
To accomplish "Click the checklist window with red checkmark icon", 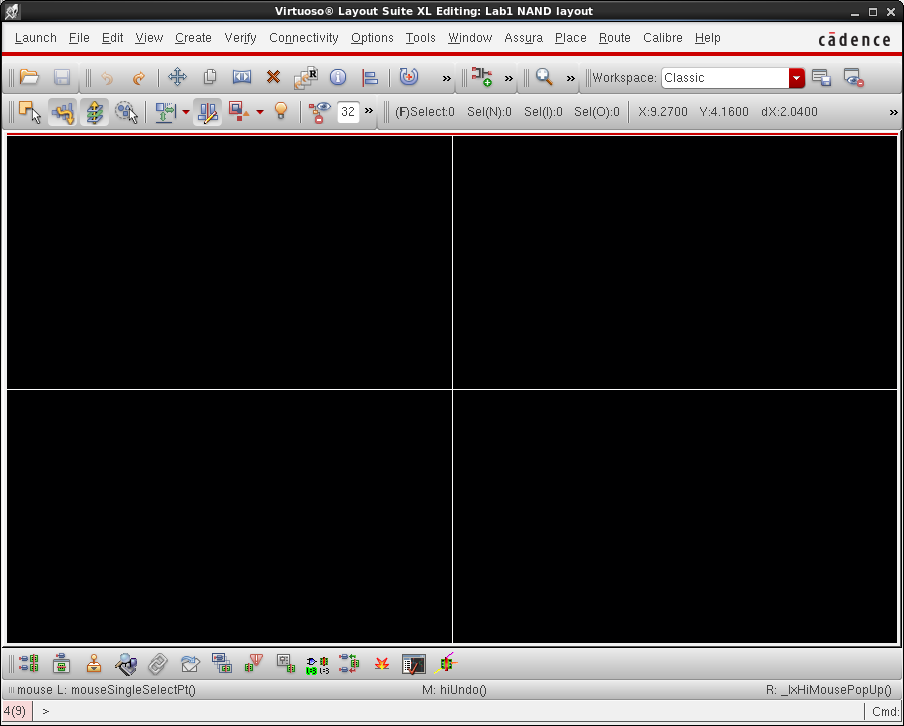I will pos(413,664).
